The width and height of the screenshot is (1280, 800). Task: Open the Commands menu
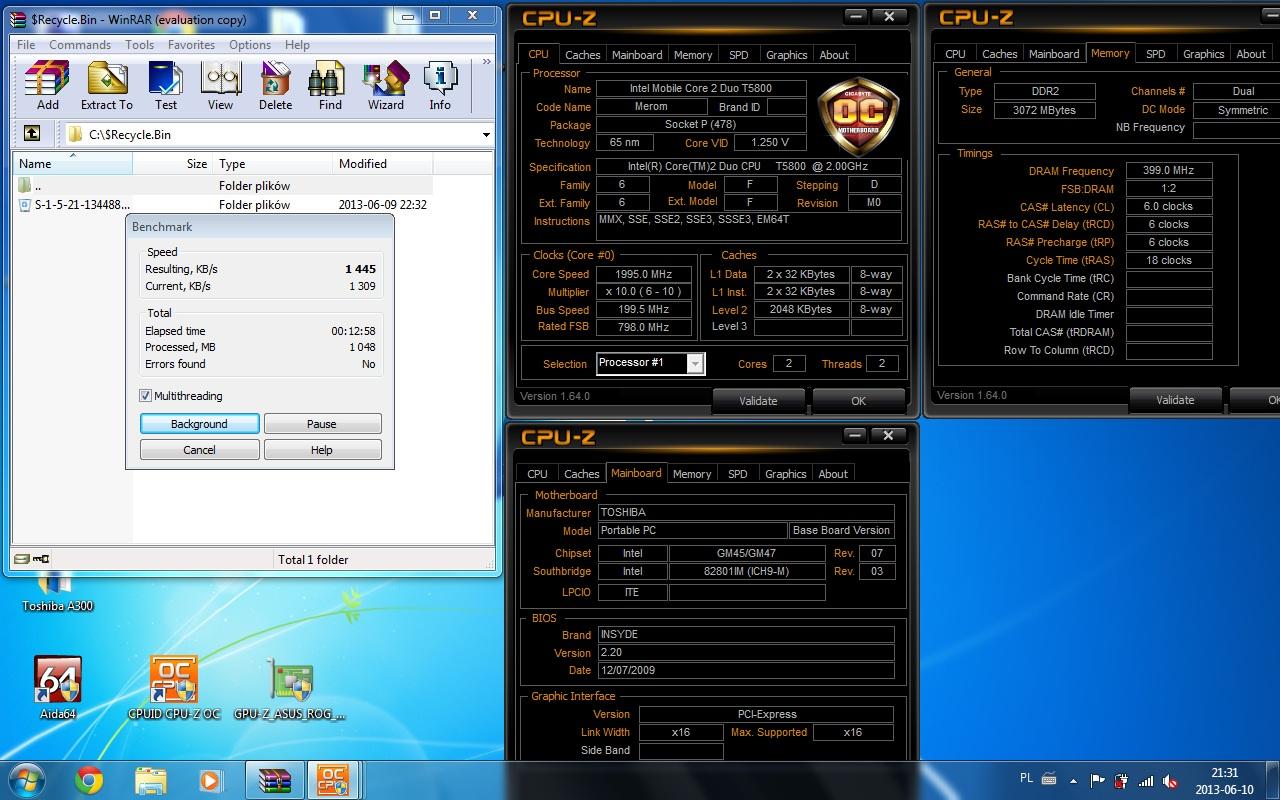pos(80,45)
